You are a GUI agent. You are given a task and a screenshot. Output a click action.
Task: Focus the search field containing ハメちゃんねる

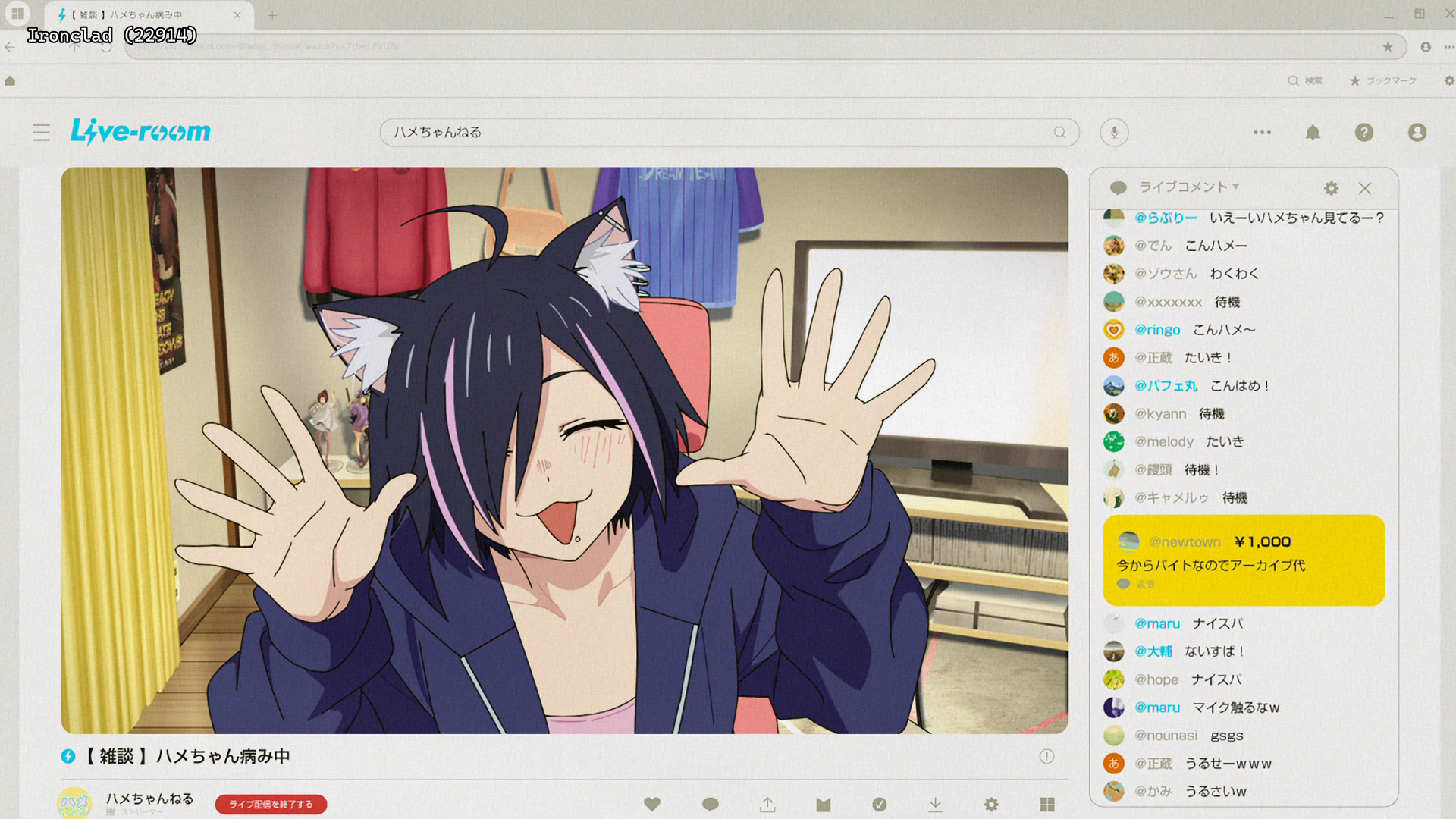(729, 132)
